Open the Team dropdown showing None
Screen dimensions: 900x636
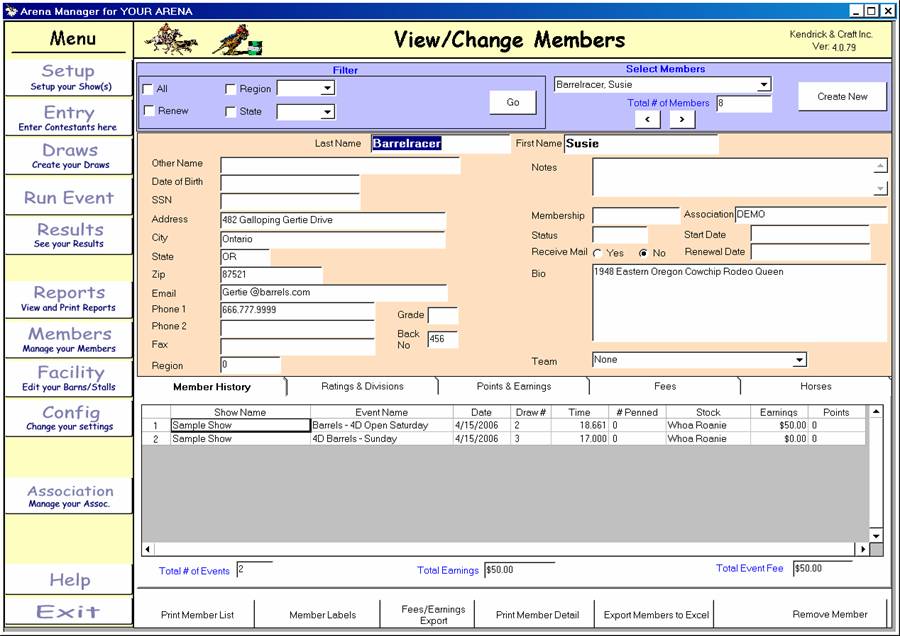(x=799, y=360)
